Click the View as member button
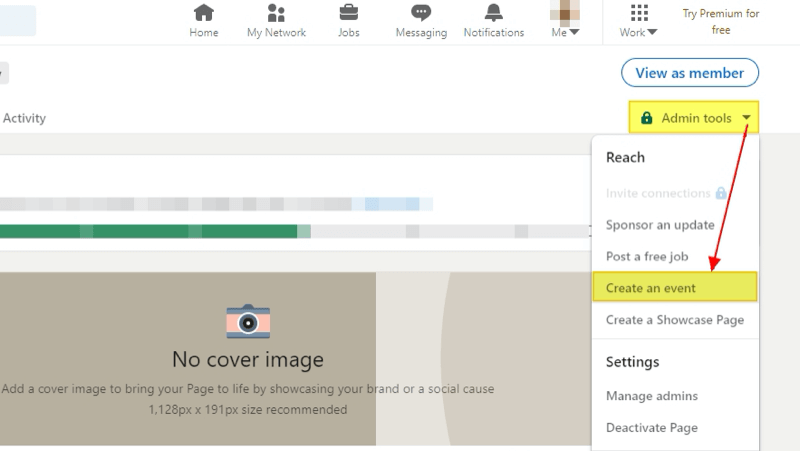This screenshot has height=451, width=800. [x=690, y=73]
